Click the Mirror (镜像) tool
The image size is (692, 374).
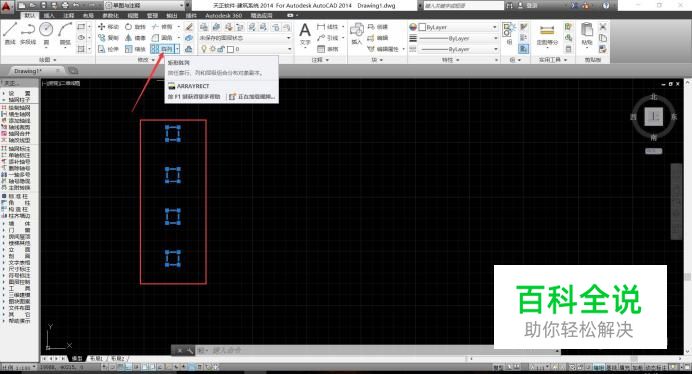[x=135, y=38]
